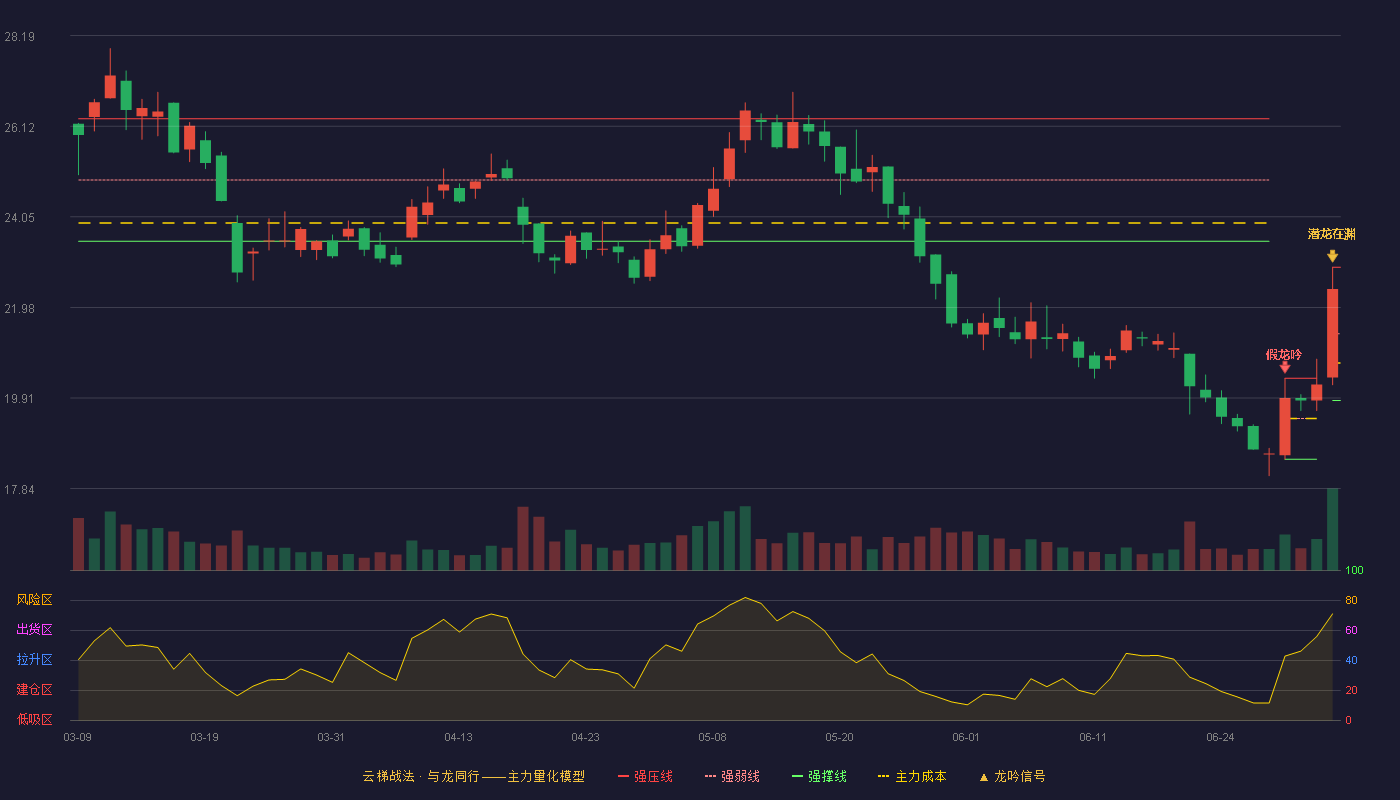Click the red 强压线 horizontal line
Viewport: 1400px width, 800px height.
tap(673, 119)
